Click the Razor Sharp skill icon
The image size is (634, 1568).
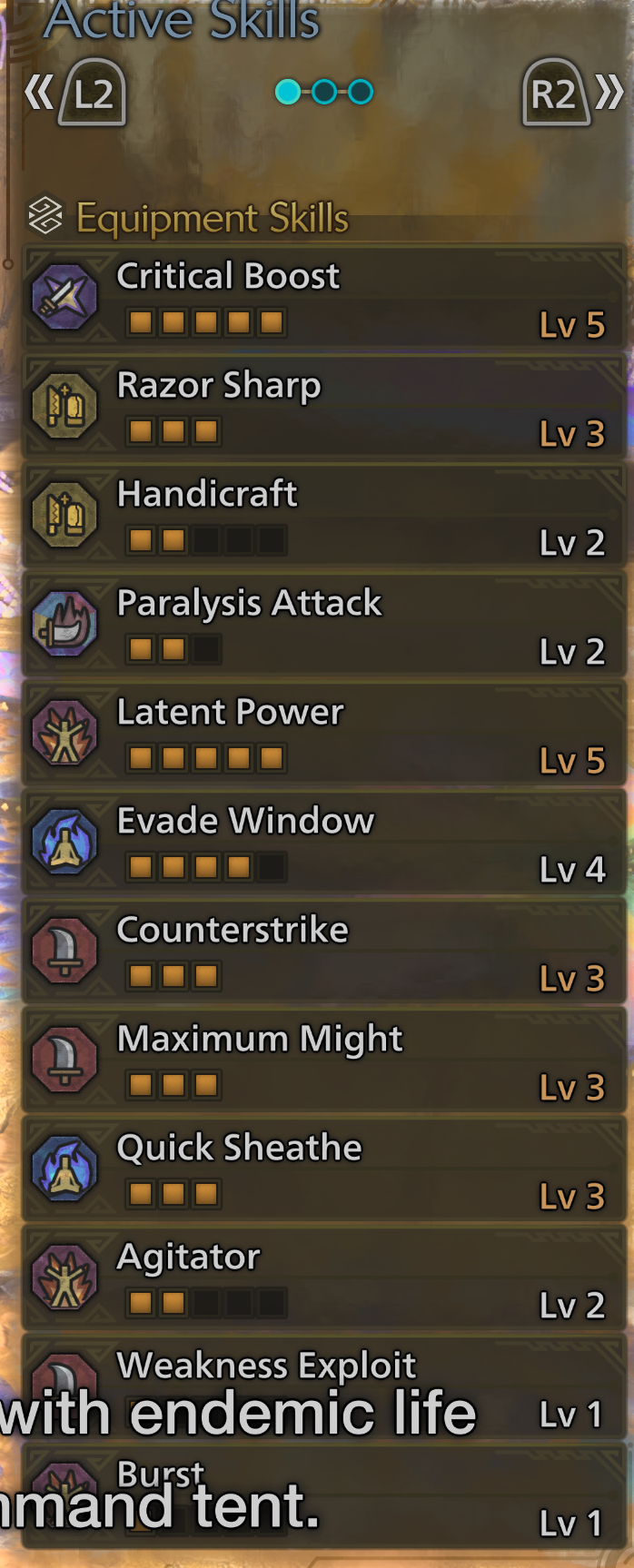pyautogui.click(x=64, y=406)
